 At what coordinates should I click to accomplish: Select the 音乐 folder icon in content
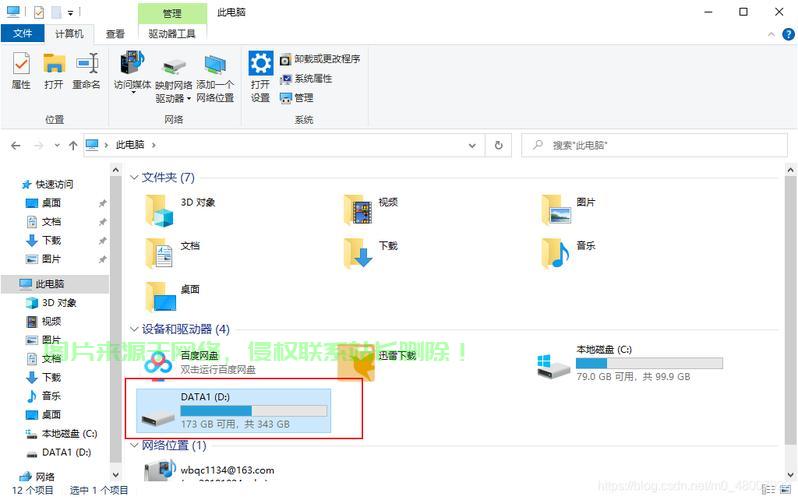[556, 253]
